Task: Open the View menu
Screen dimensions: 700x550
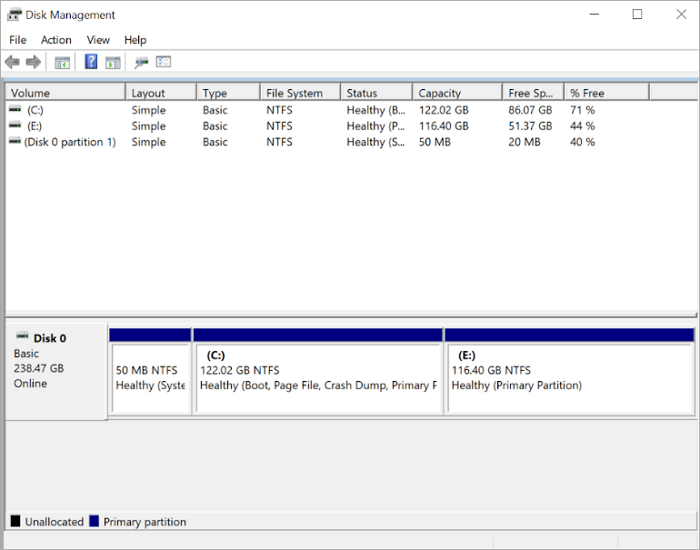Action: [x=98, y=40]
